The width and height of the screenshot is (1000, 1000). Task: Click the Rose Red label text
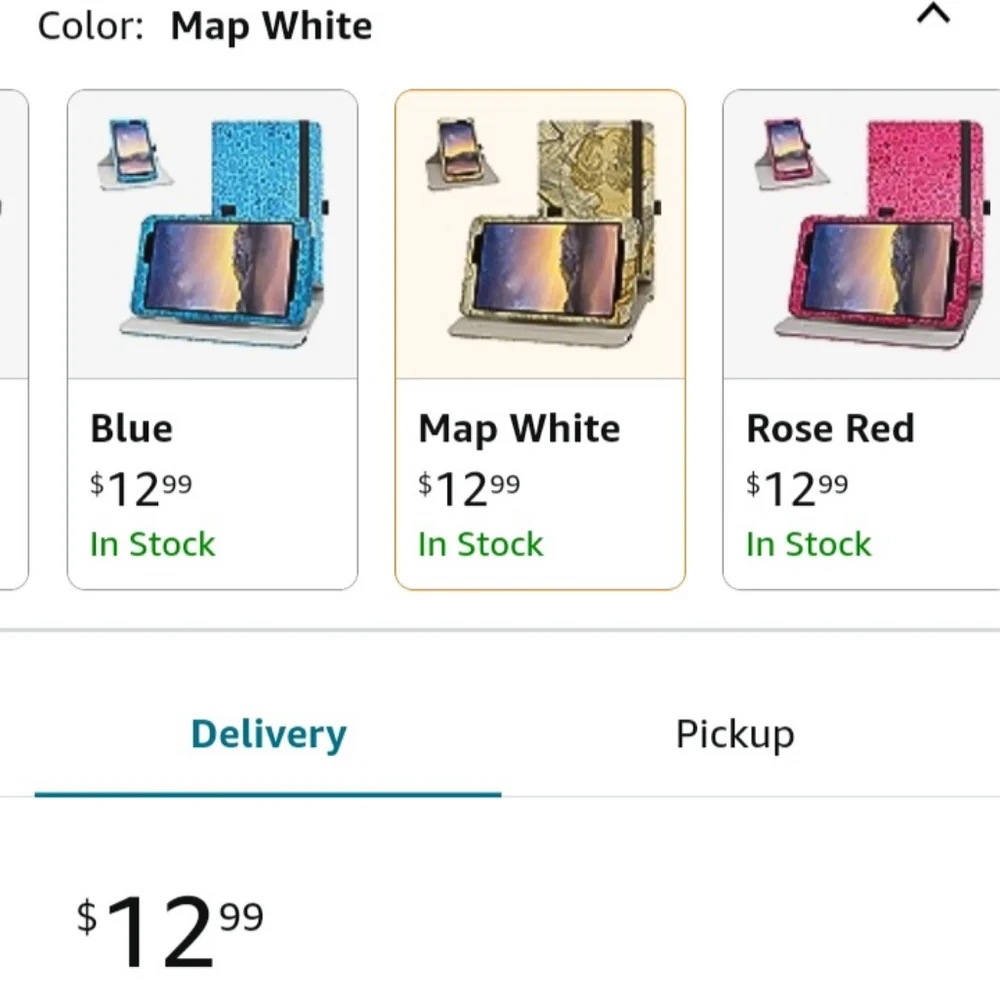point(830,428)
